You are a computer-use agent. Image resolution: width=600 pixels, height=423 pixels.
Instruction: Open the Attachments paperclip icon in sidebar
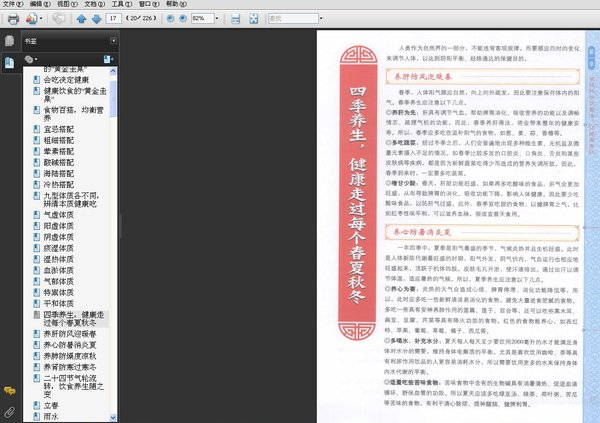(10, 412)
